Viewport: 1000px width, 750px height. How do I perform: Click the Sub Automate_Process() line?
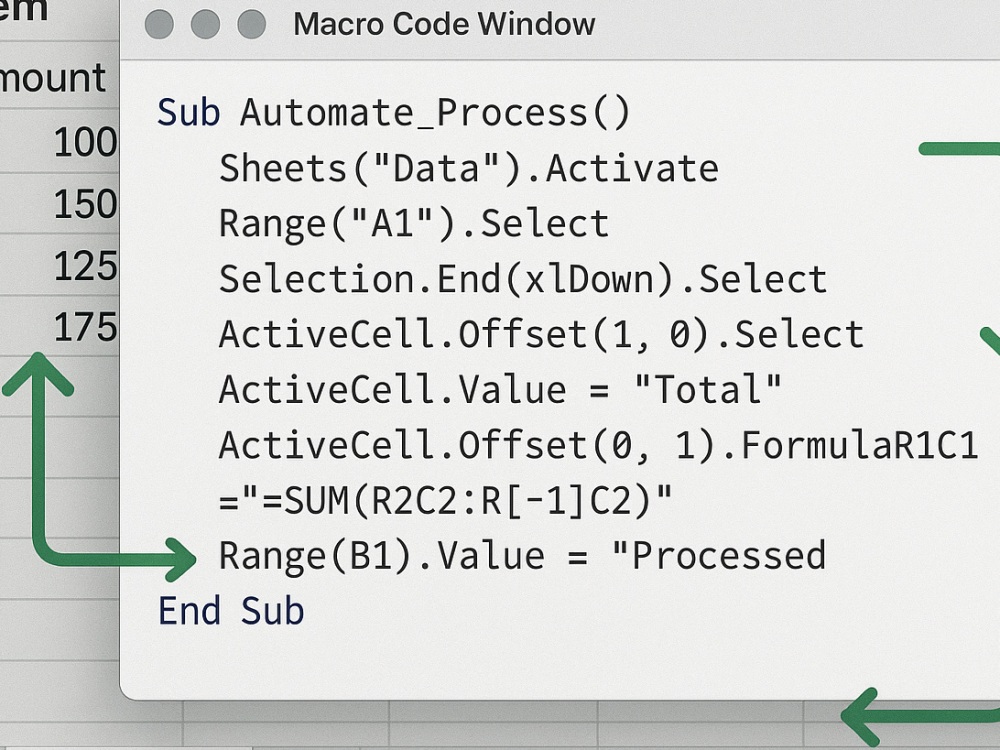[x=393, y=113]
